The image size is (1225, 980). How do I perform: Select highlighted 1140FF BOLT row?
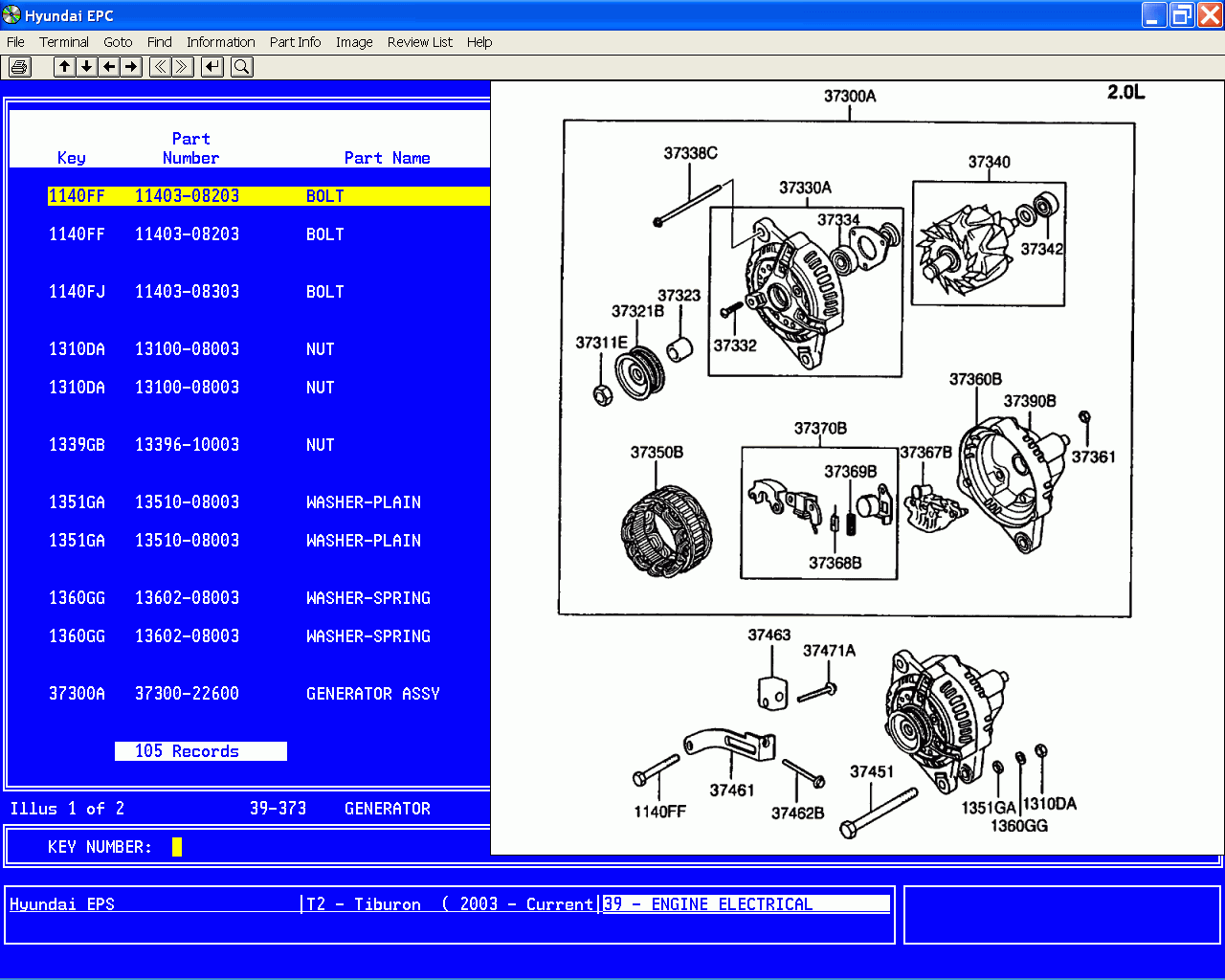pyautogui.click(x=269, y=196)
